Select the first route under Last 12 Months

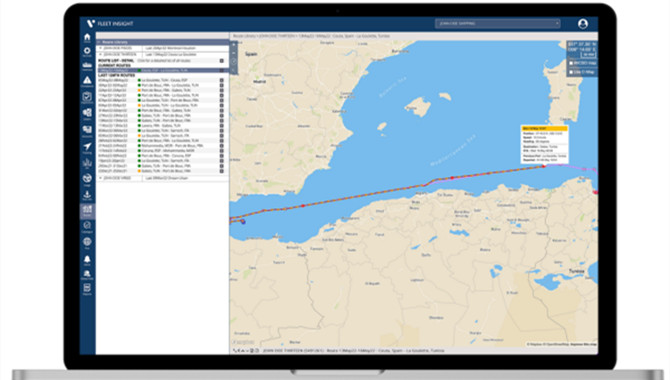(x=162, y=80)
